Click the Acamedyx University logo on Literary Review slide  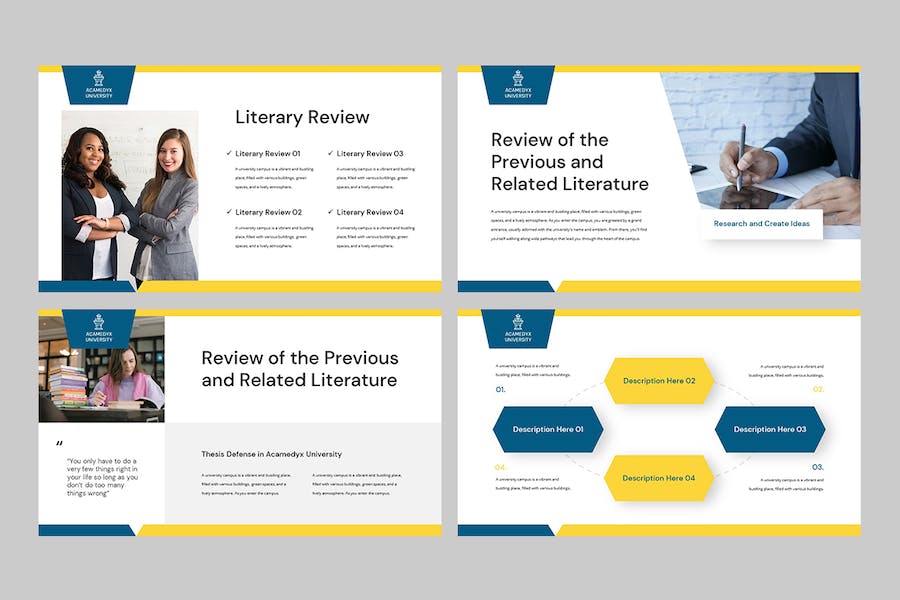tap(98, 83)
